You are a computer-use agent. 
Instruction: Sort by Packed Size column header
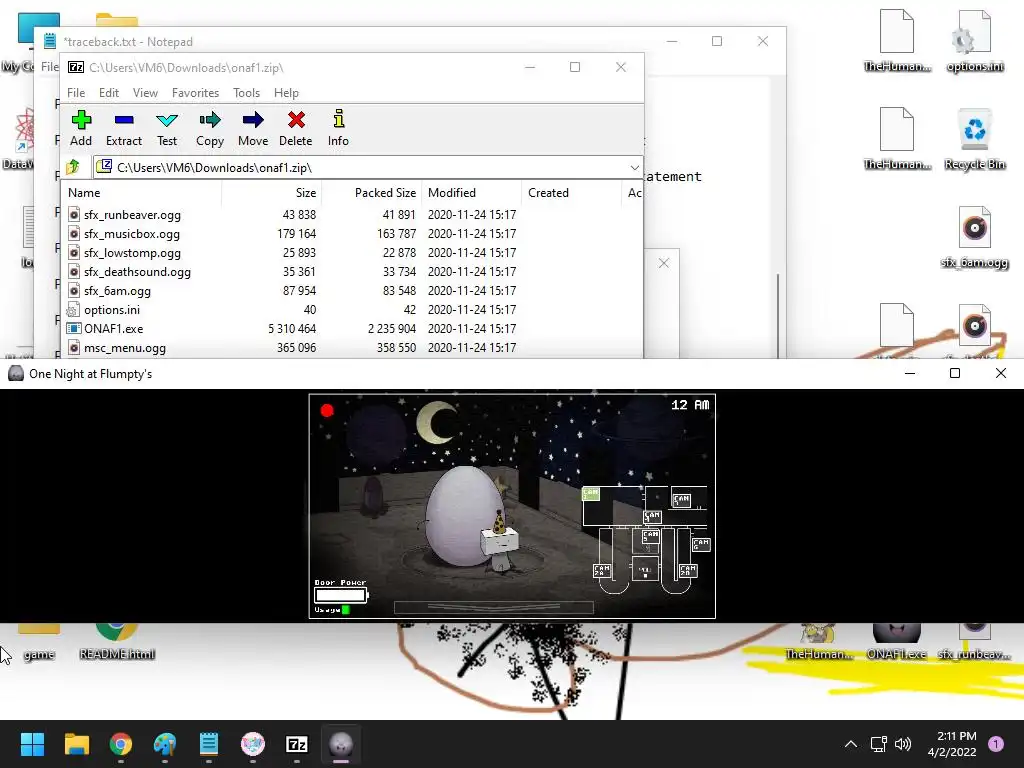(x=372, y=193)
